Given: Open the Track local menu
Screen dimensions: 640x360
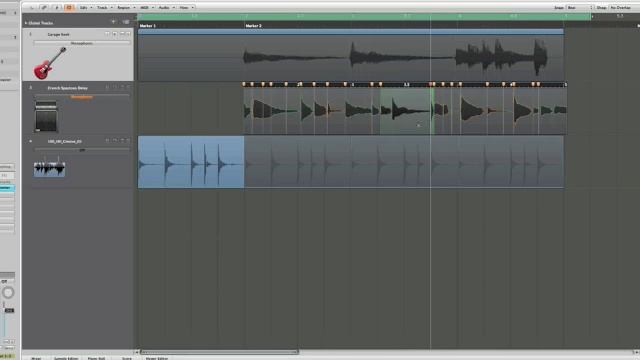Looking at the screenshot, I should coord(104,7).
